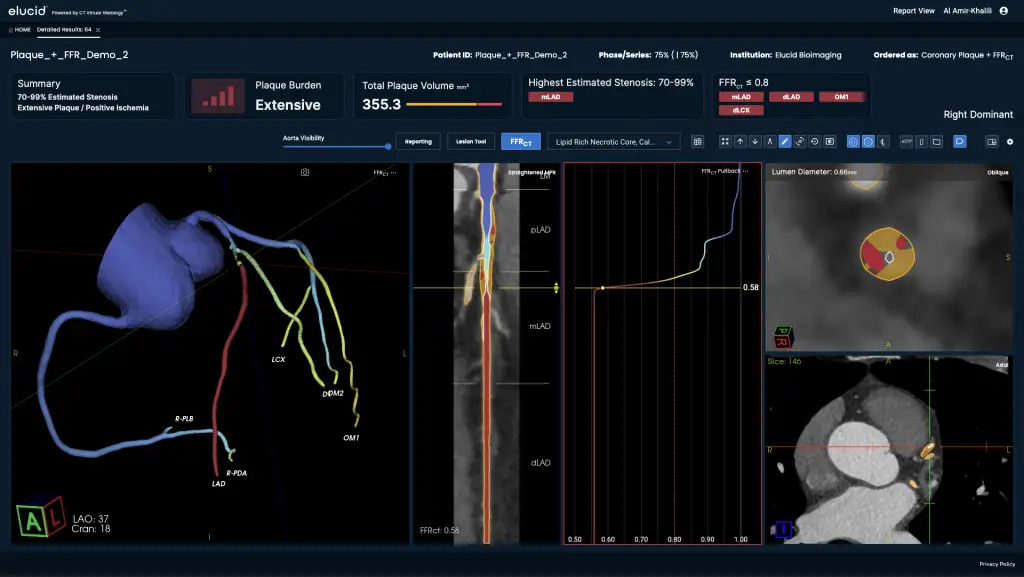
Task: Click the user account avatar icon
Action: [1004, 10]
